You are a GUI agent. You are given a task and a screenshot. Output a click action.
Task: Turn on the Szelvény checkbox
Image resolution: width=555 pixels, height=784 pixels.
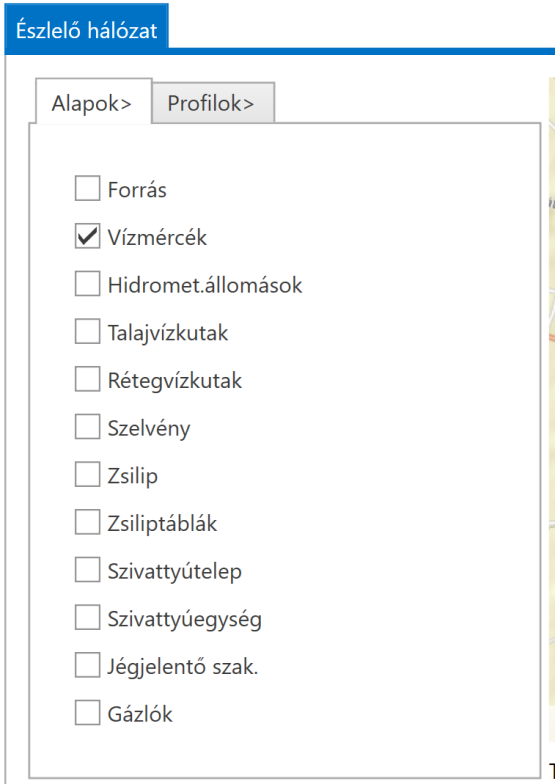(x=88, y=426)
